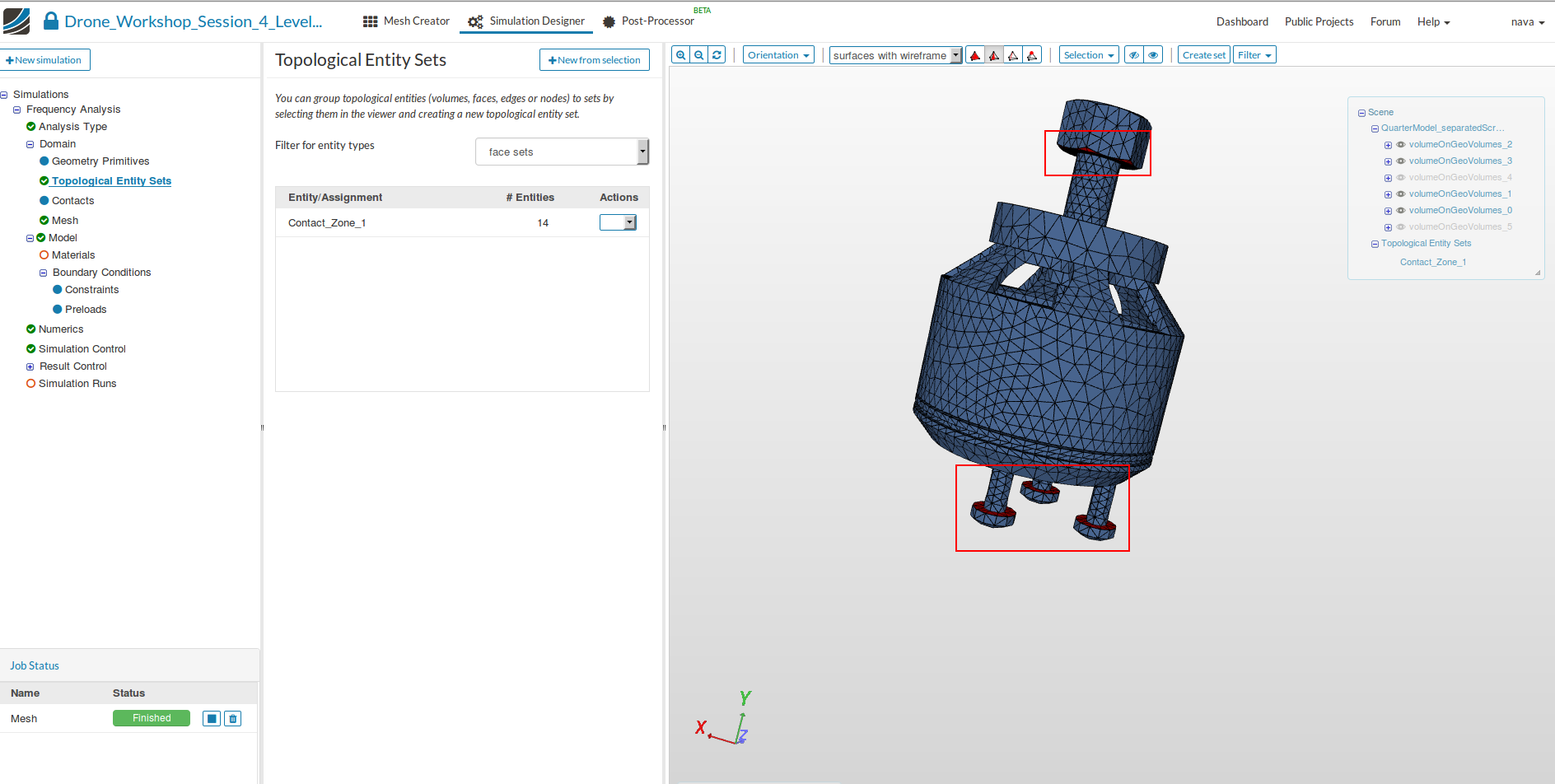Open the Orientation dropdown
The width and height of the screenshot is (1555, 784).
click(x=777, y=55)
